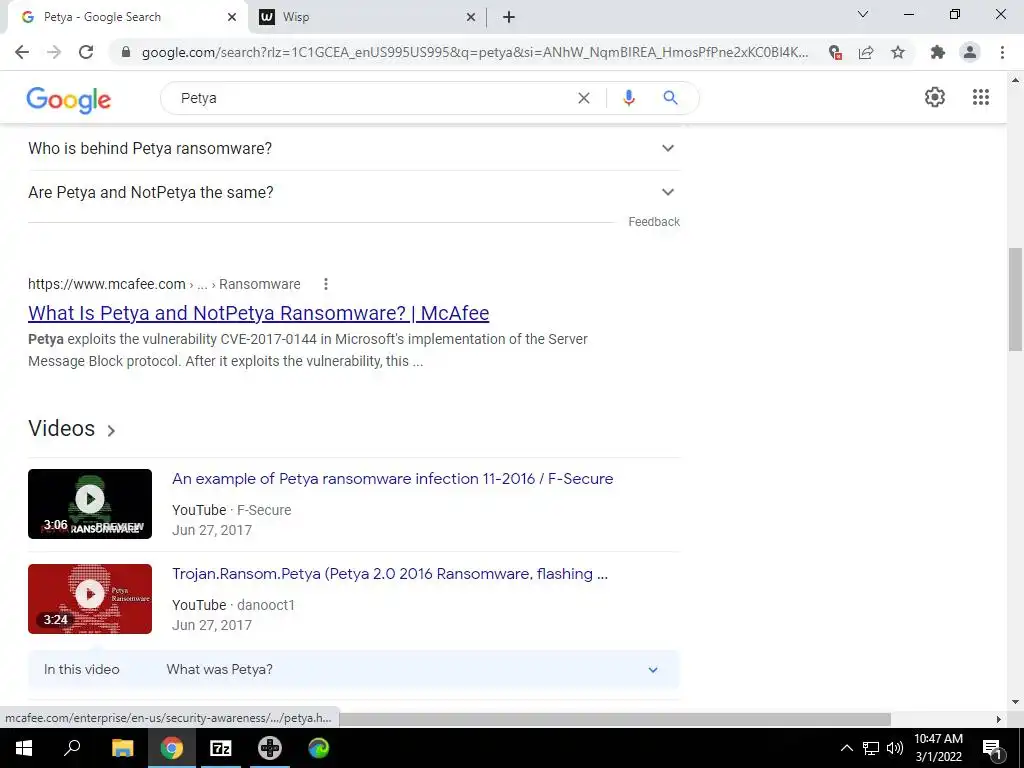Clear the Petya search query

tap(584, 98)
